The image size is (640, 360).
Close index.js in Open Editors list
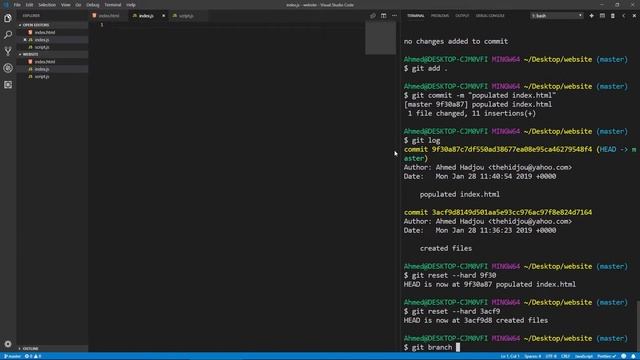[25, 40]
